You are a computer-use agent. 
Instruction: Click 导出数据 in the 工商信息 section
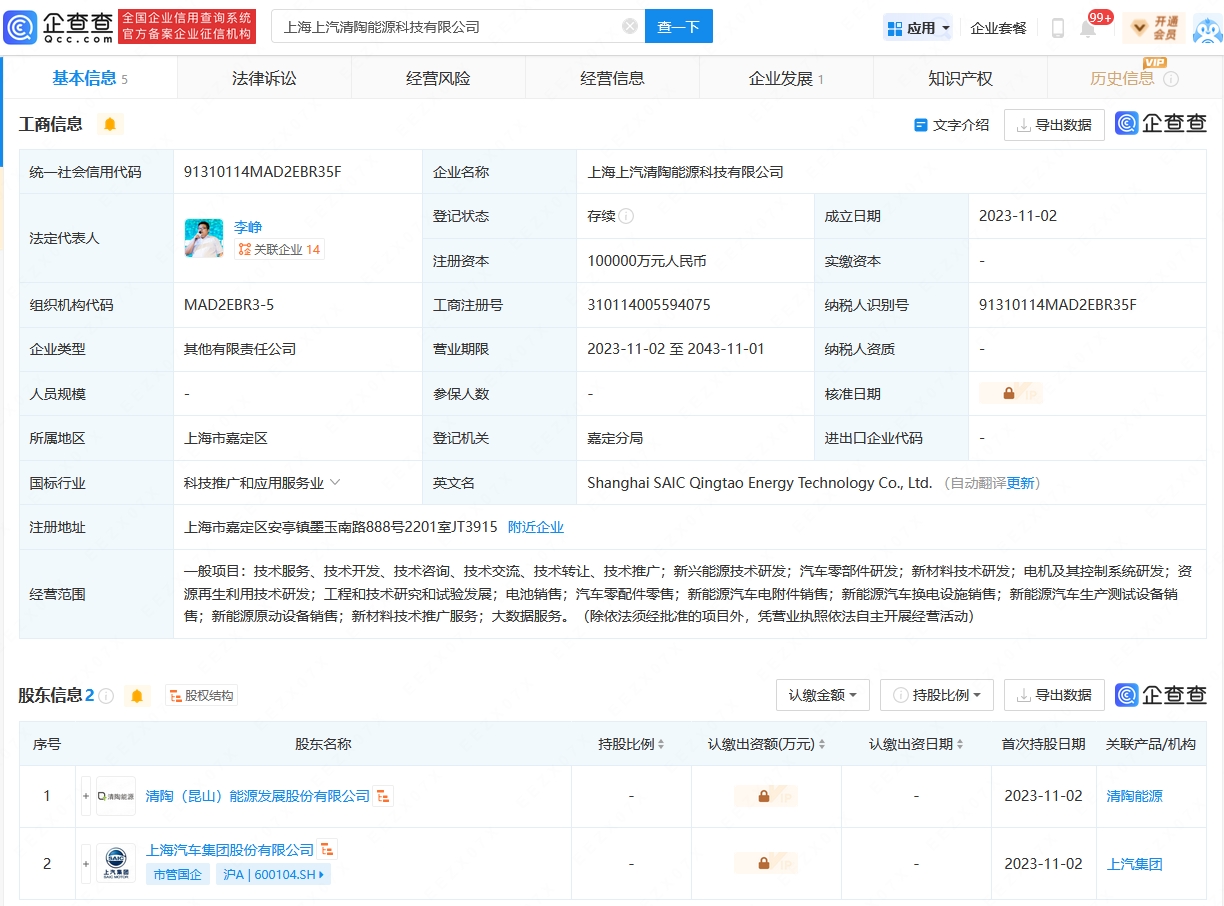tap(1054, 125)
